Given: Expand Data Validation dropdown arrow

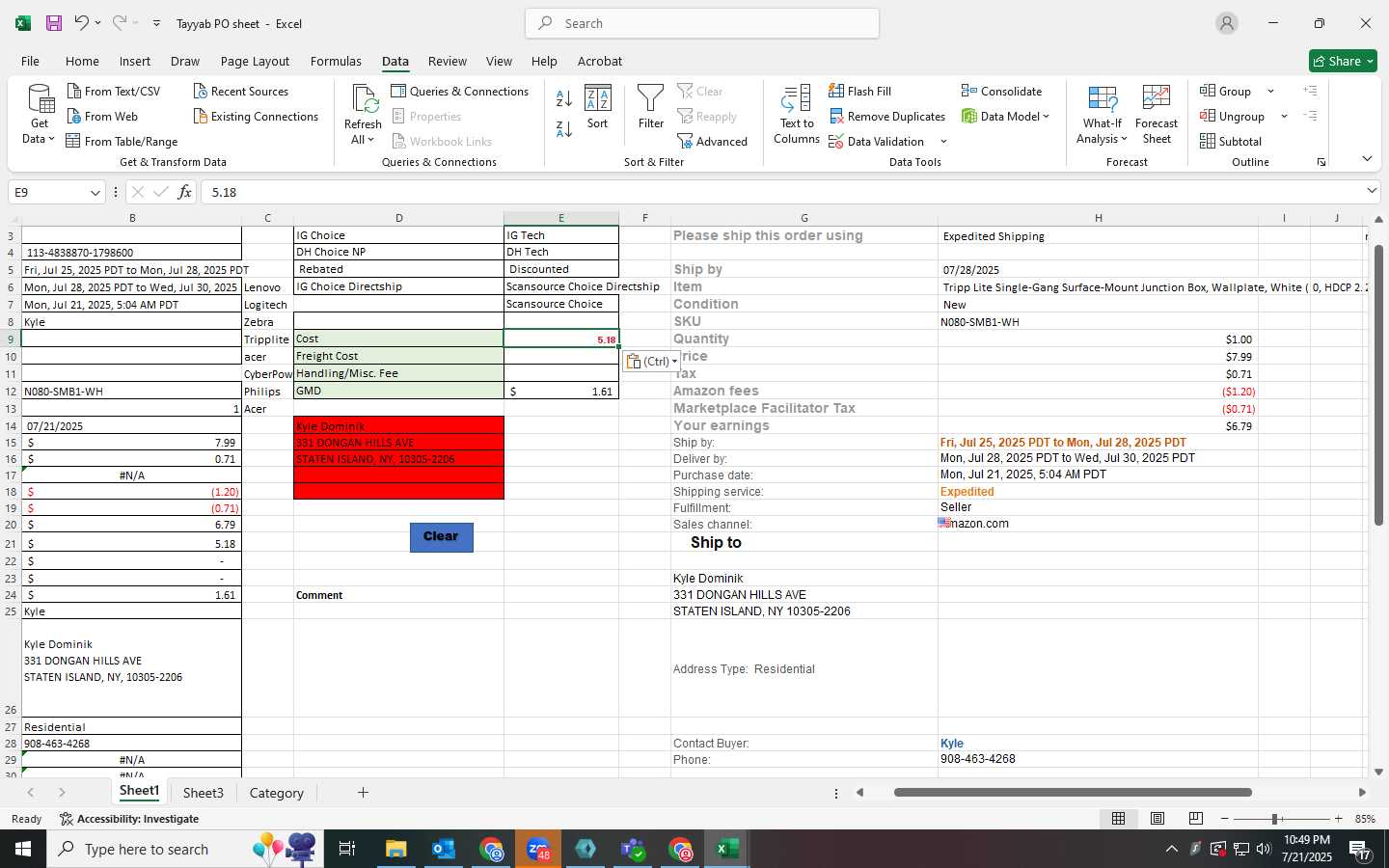Looking at the screenshot, I should (x=943, y=142).
